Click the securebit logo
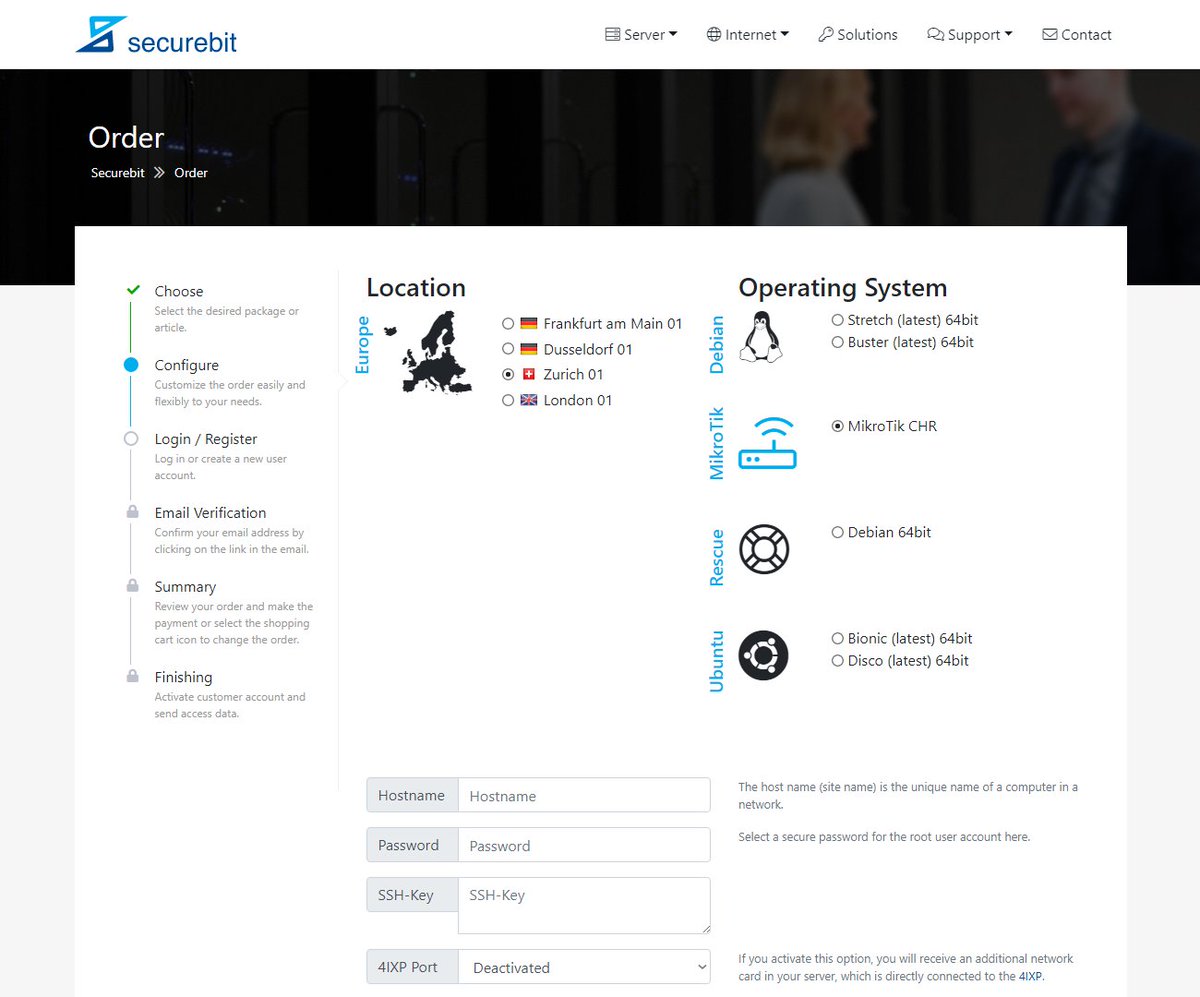The height and width of the screenshot is (997, 1200). click(x=156, y=35)
